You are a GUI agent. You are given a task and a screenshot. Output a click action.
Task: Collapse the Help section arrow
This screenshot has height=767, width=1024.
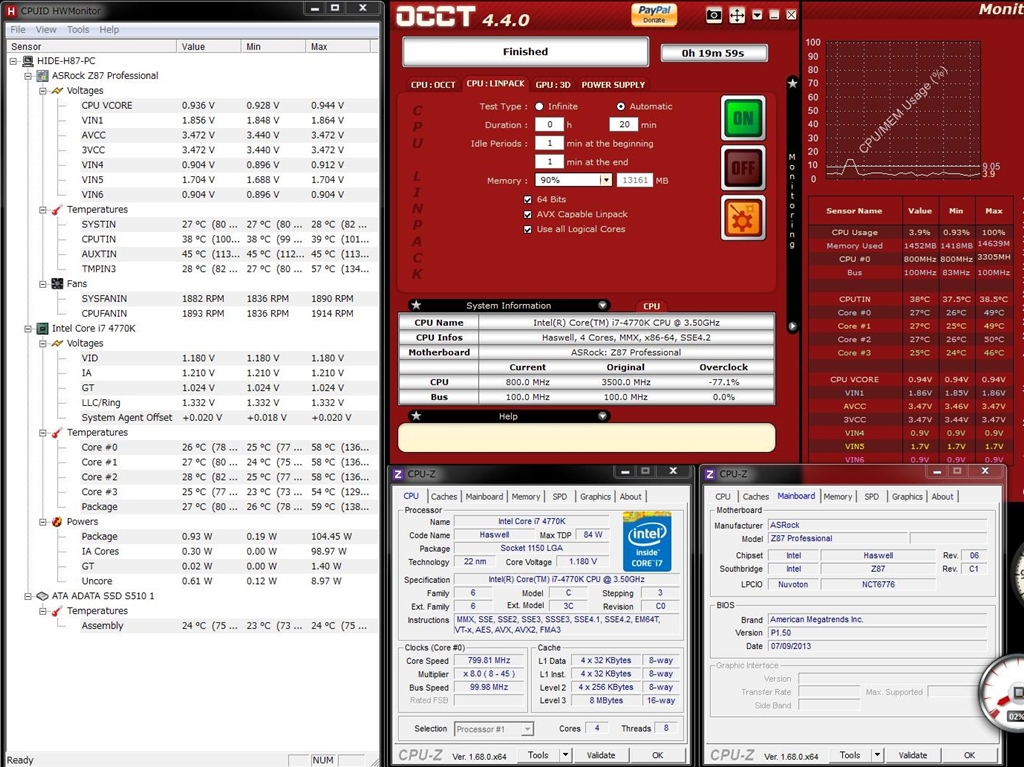[602, 416]
